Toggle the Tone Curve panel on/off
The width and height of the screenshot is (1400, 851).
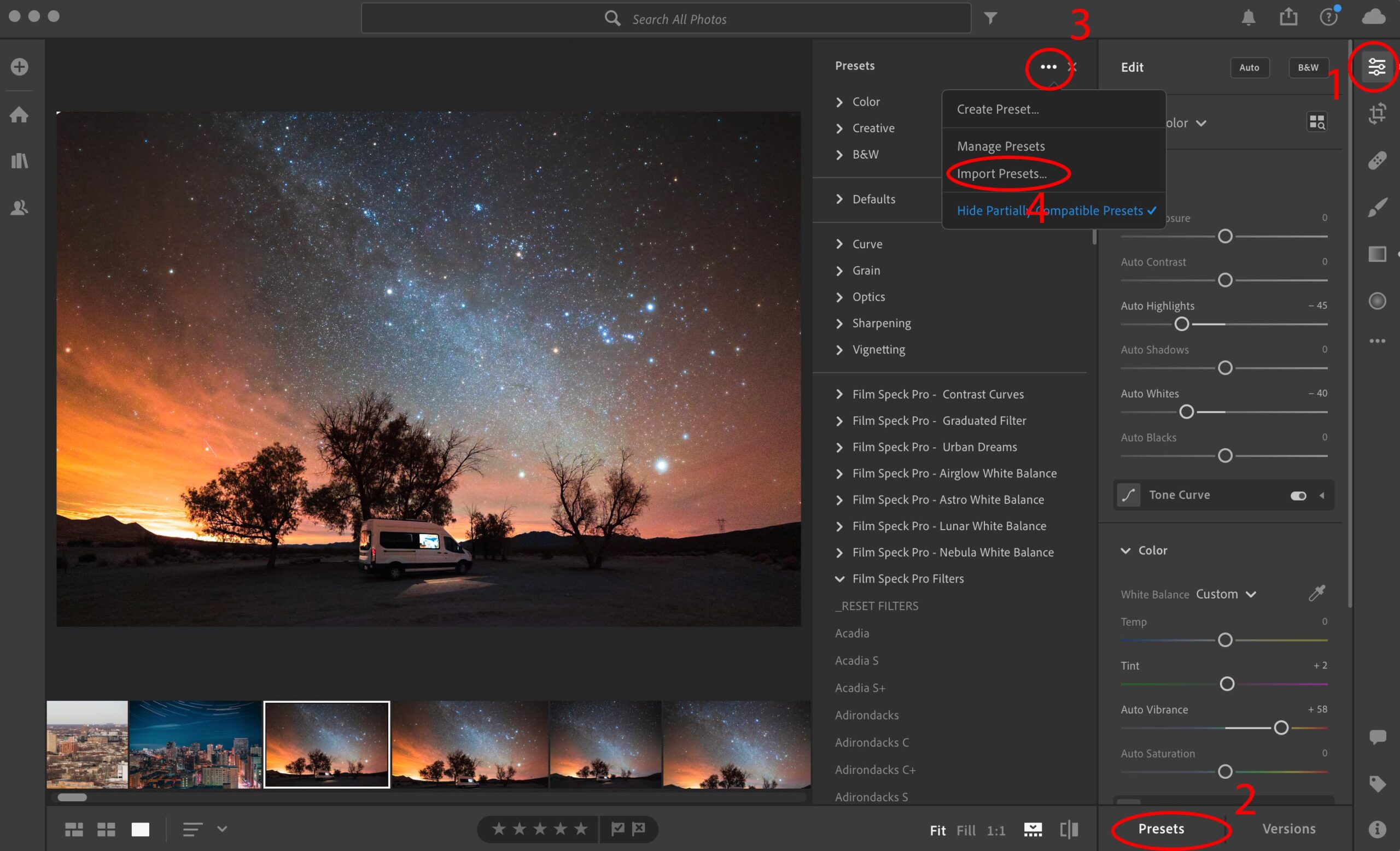click(x=1298, y=494)
